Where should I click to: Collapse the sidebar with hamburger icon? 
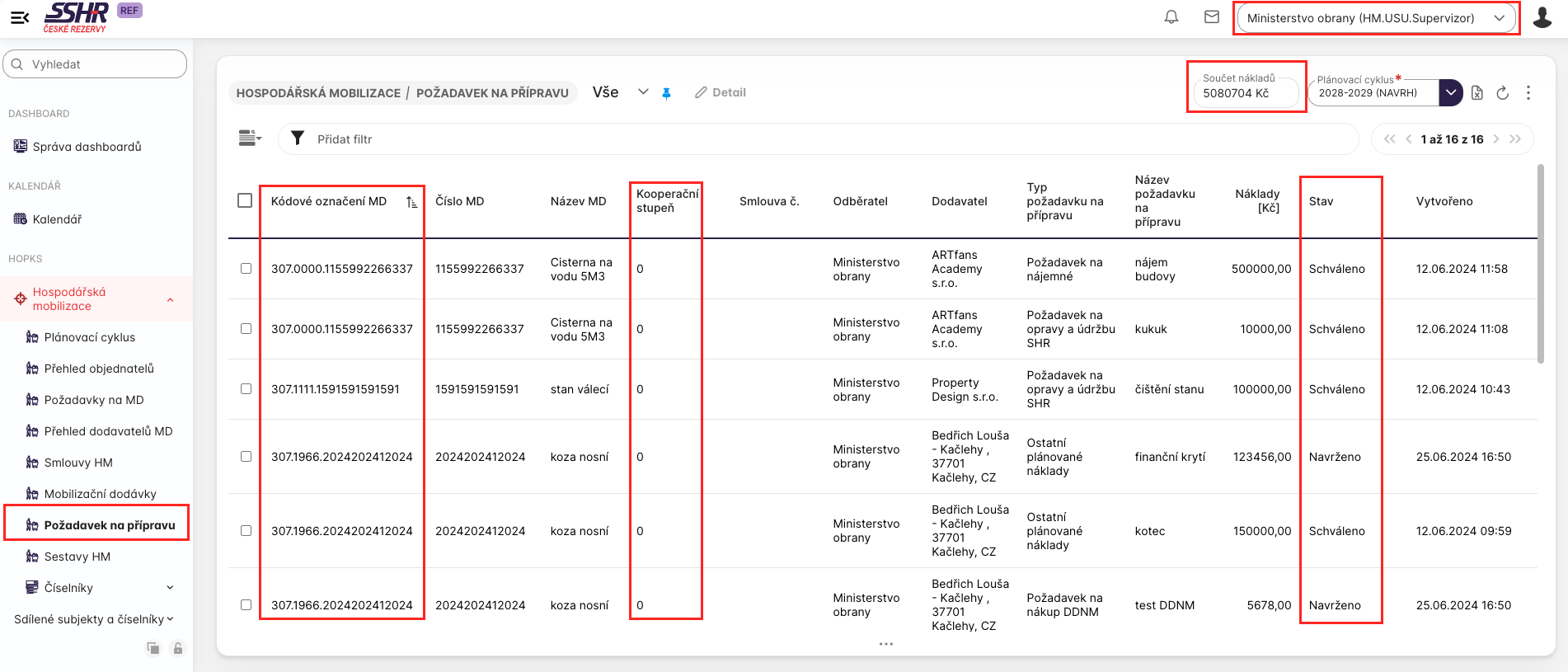point(20,17)
